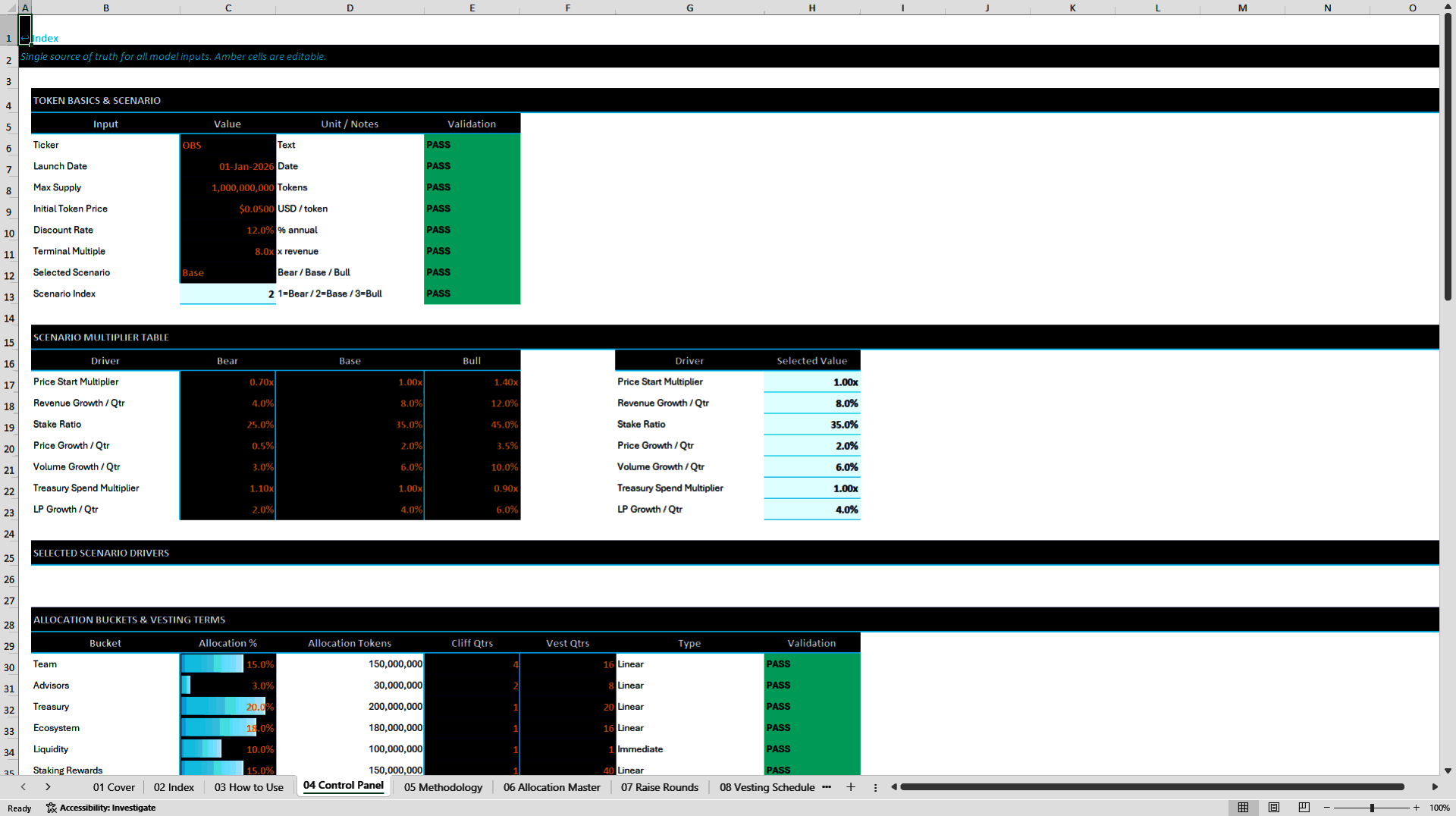The width and height of the screenshot is (1456, 816).
Task: Select column D header
Action: 350,8
